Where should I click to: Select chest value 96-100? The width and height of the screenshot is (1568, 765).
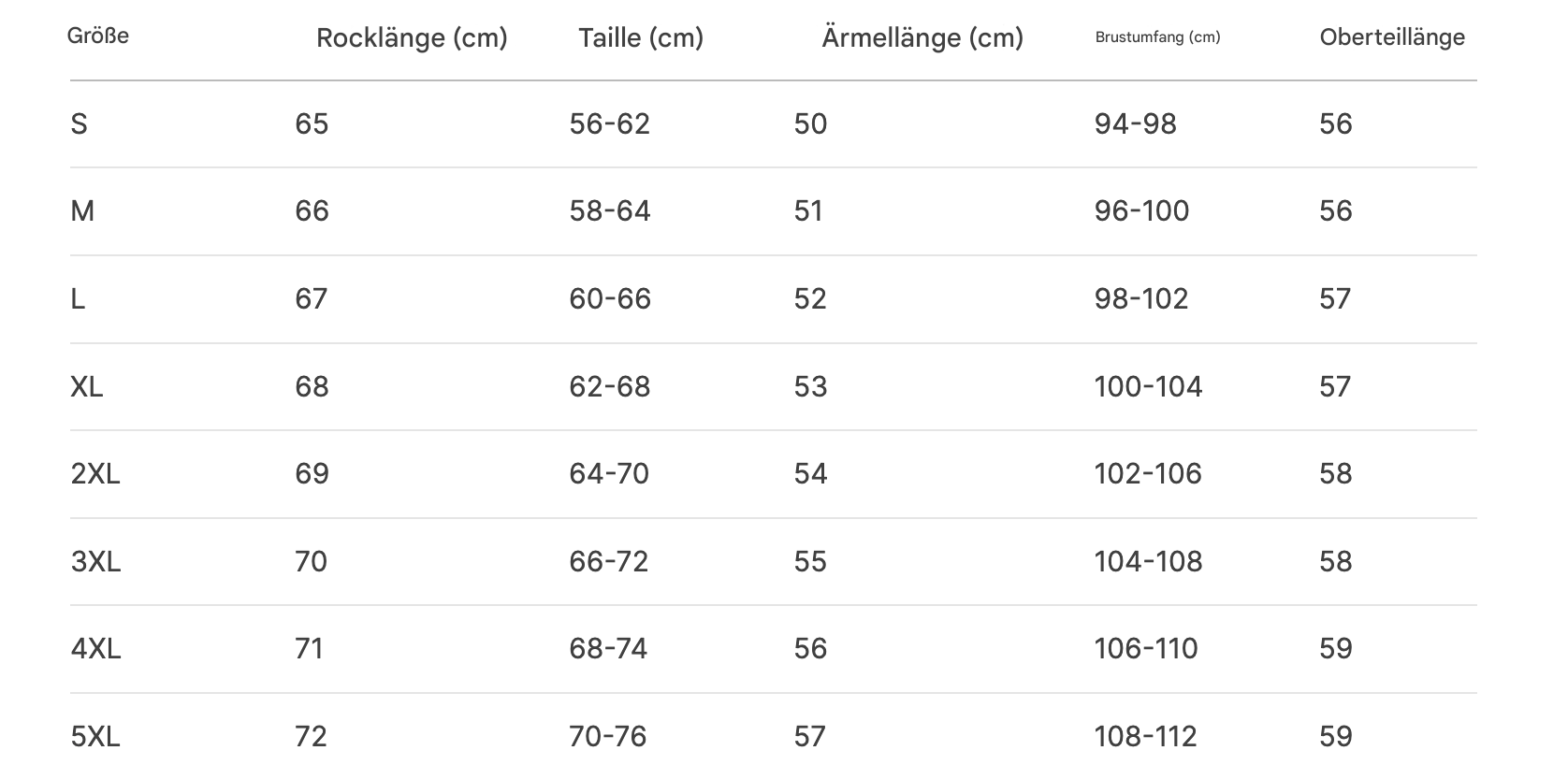[1141, 211]
